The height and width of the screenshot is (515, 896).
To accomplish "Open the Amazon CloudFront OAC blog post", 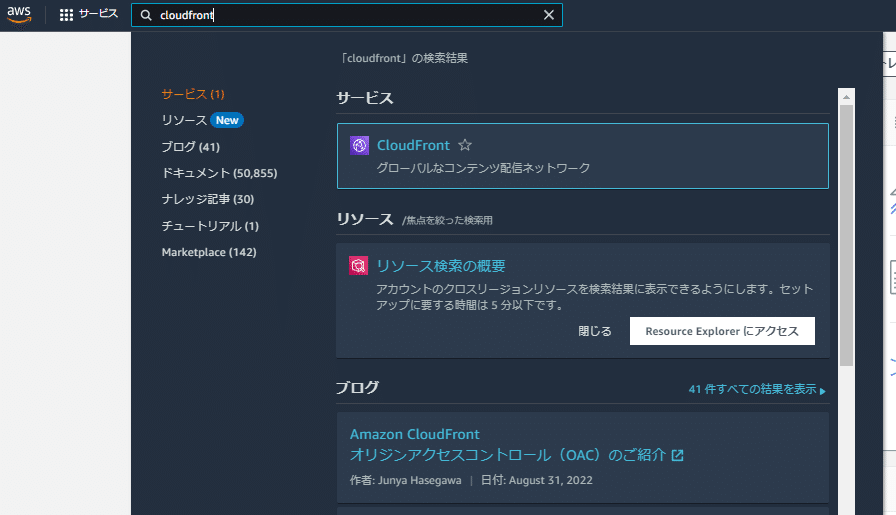I will coord(508,445).
